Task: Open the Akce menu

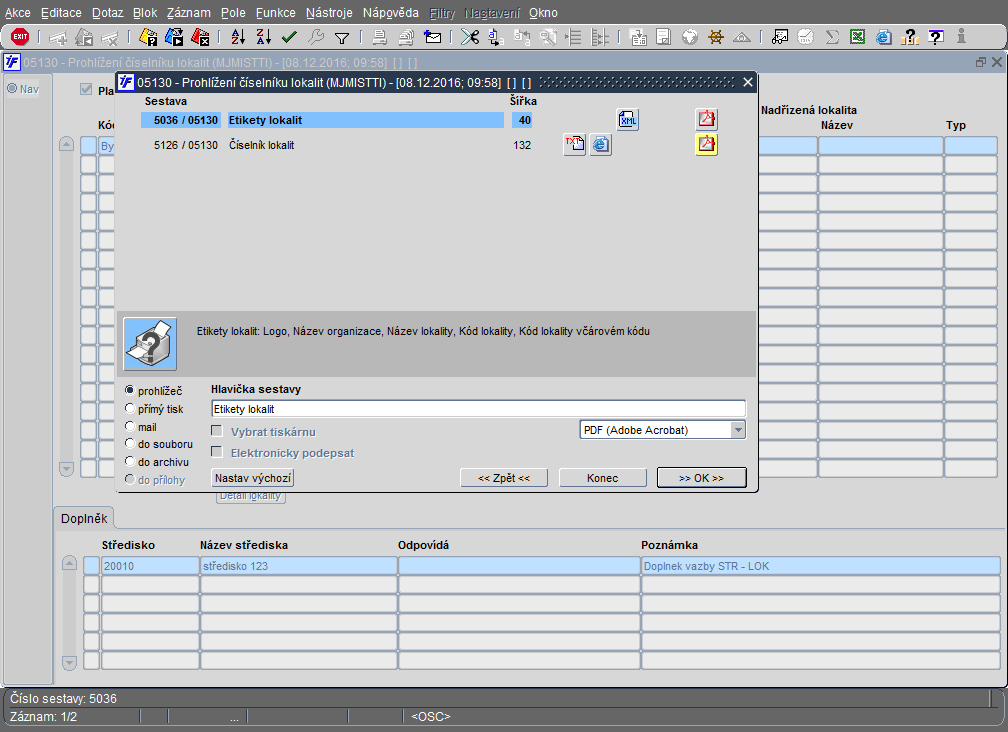Action: click(17, 13)
